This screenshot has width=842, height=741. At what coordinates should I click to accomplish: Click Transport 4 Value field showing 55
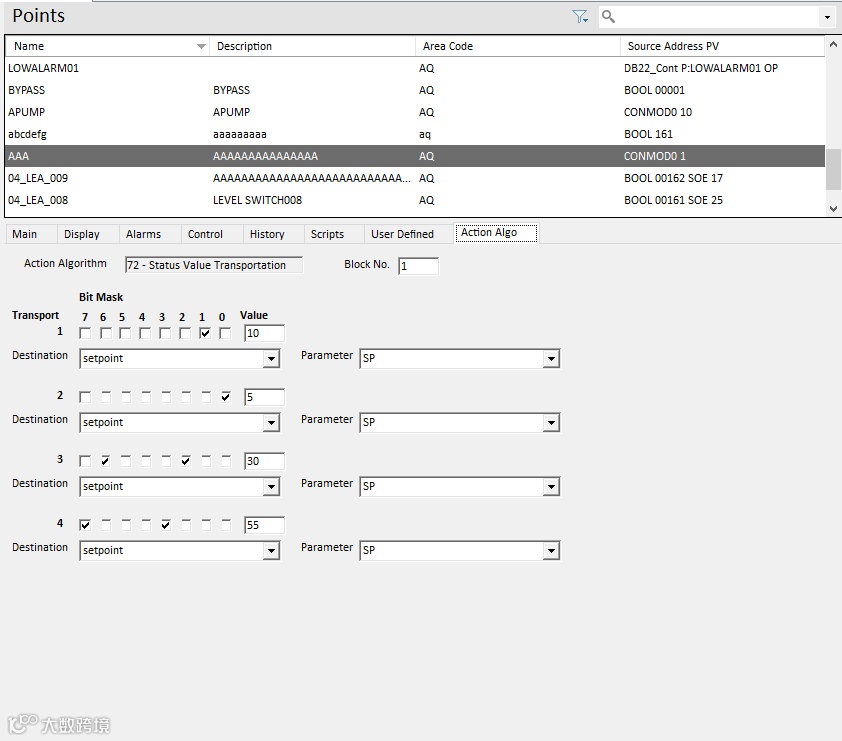click(264, 525)
